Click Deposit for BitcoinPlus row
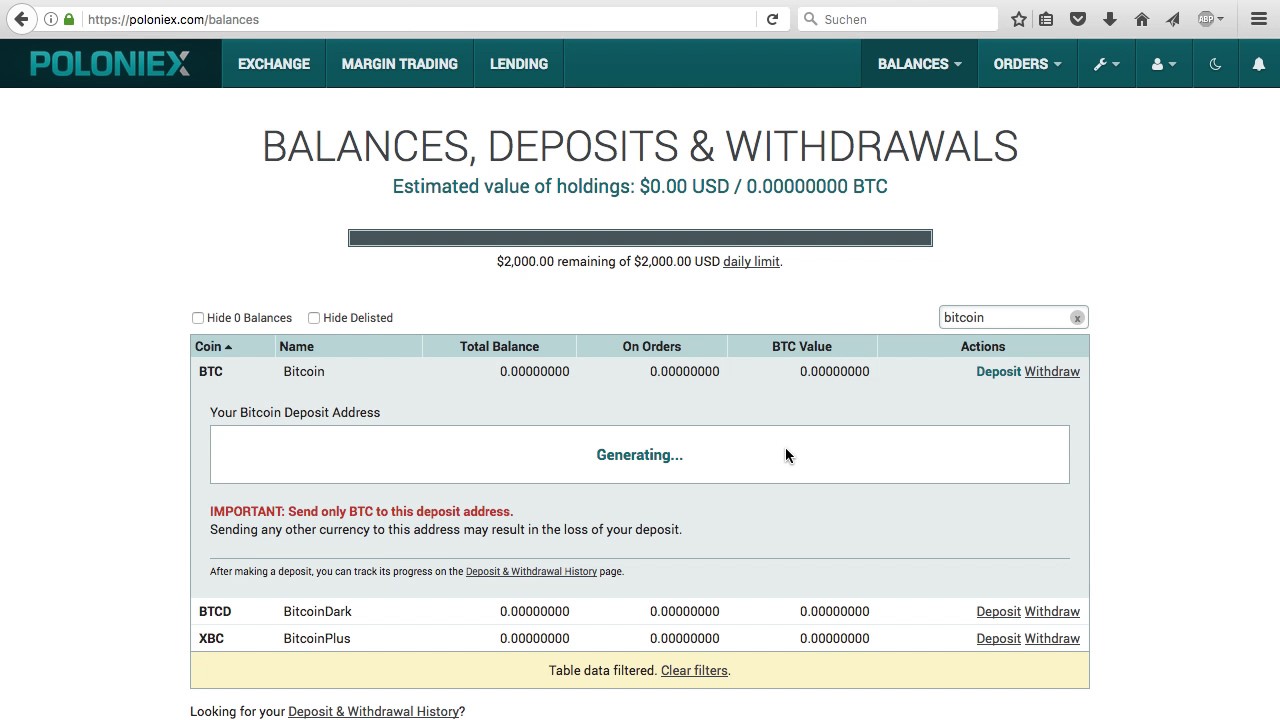Viewport: 1280px width, 720px height. pyautogui.click(x=998, y=638)
